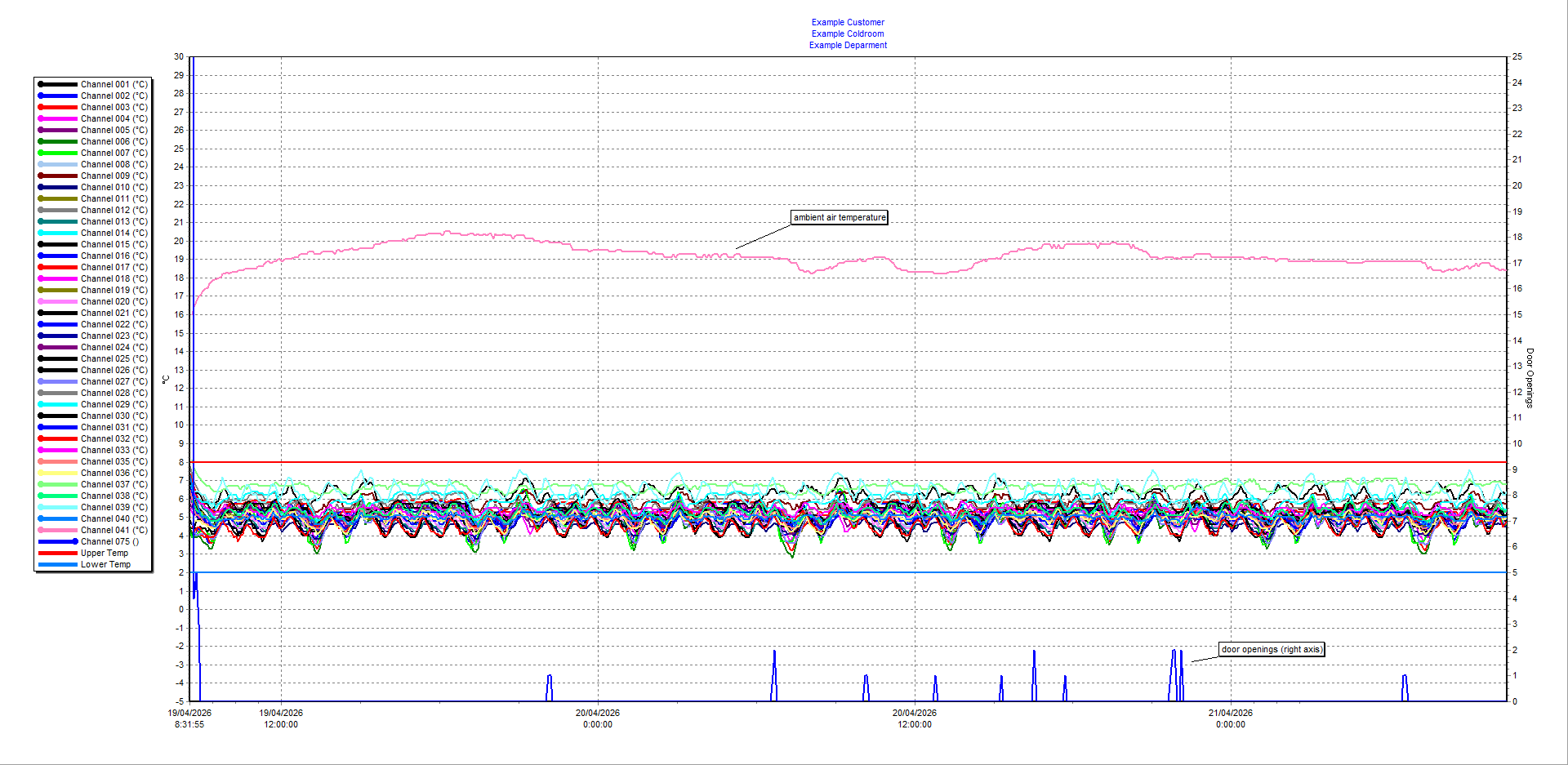1568x765 pixels.
Task: Click the Channel 037 light green line swatch
Action: (58, 484)
